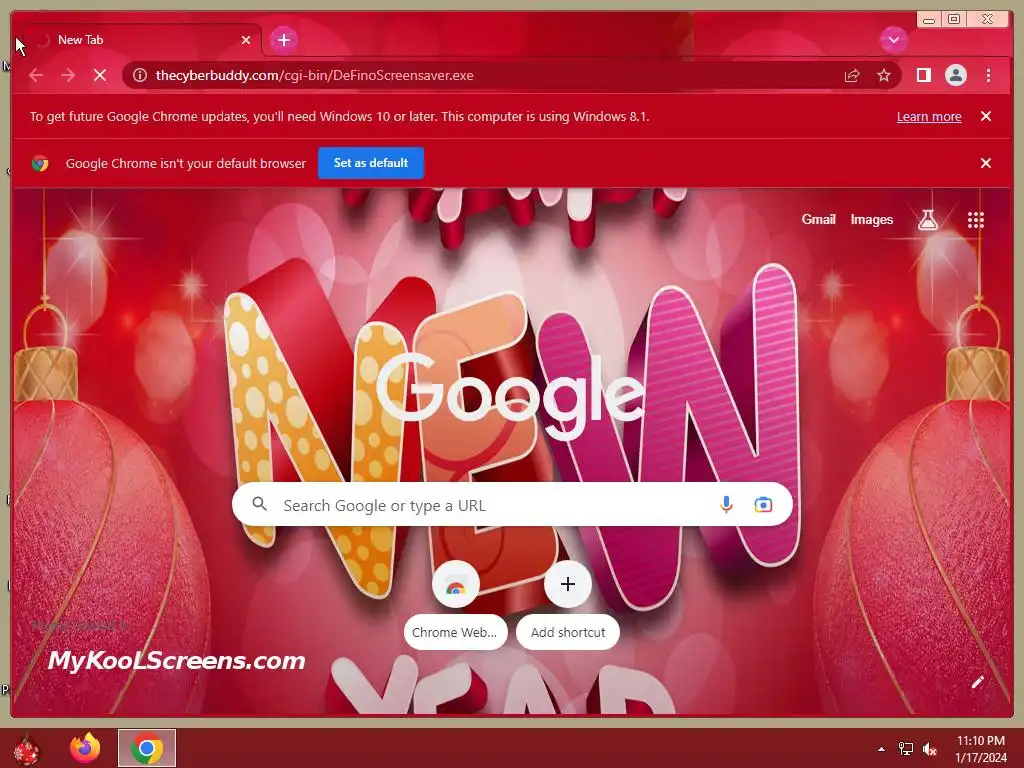Open the Chrome three-dot menu
1024x768 pixels.
click(x=988, y=75)
